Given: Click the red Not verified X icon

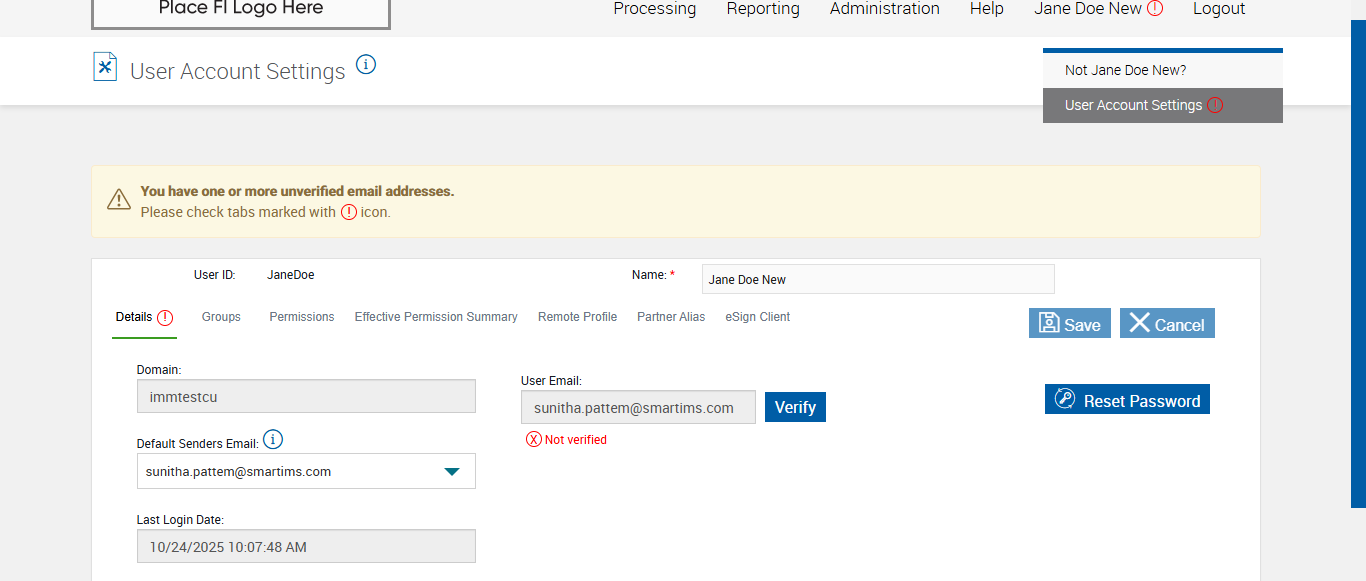Looking at the screenshot, I should tap(534, 440).
